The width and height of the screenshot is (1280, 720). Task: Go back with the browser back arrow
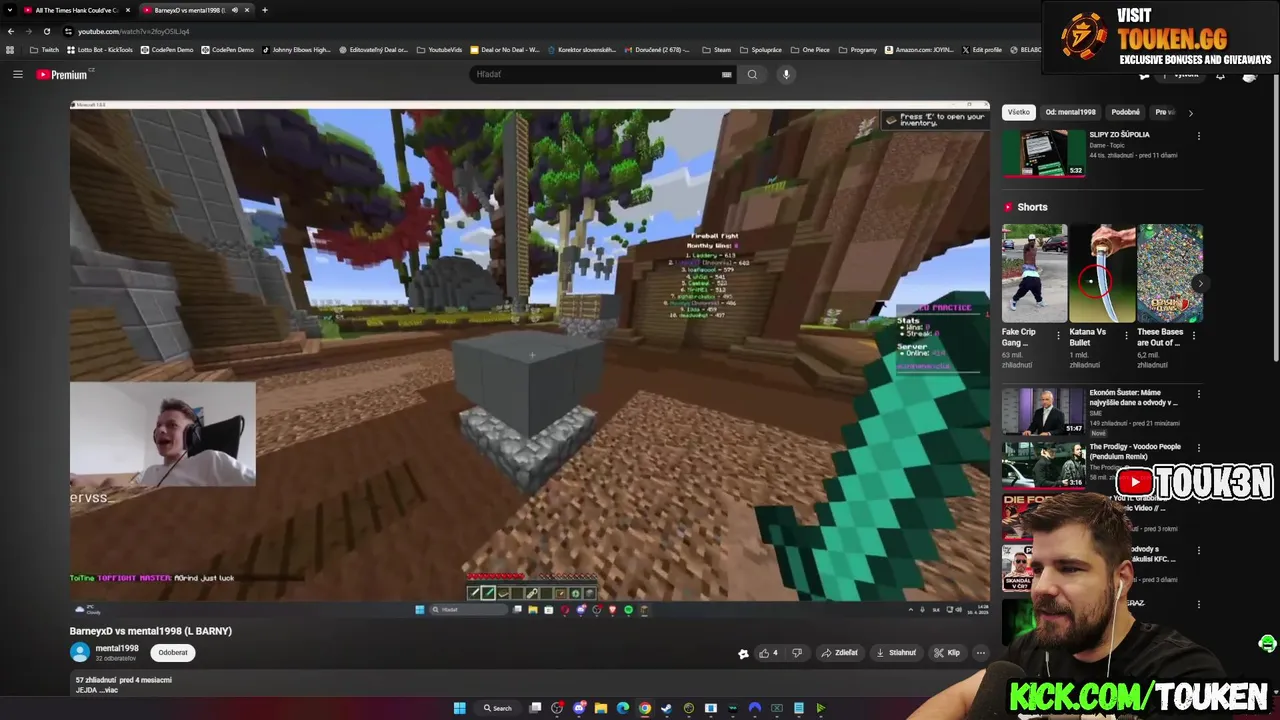10,31
